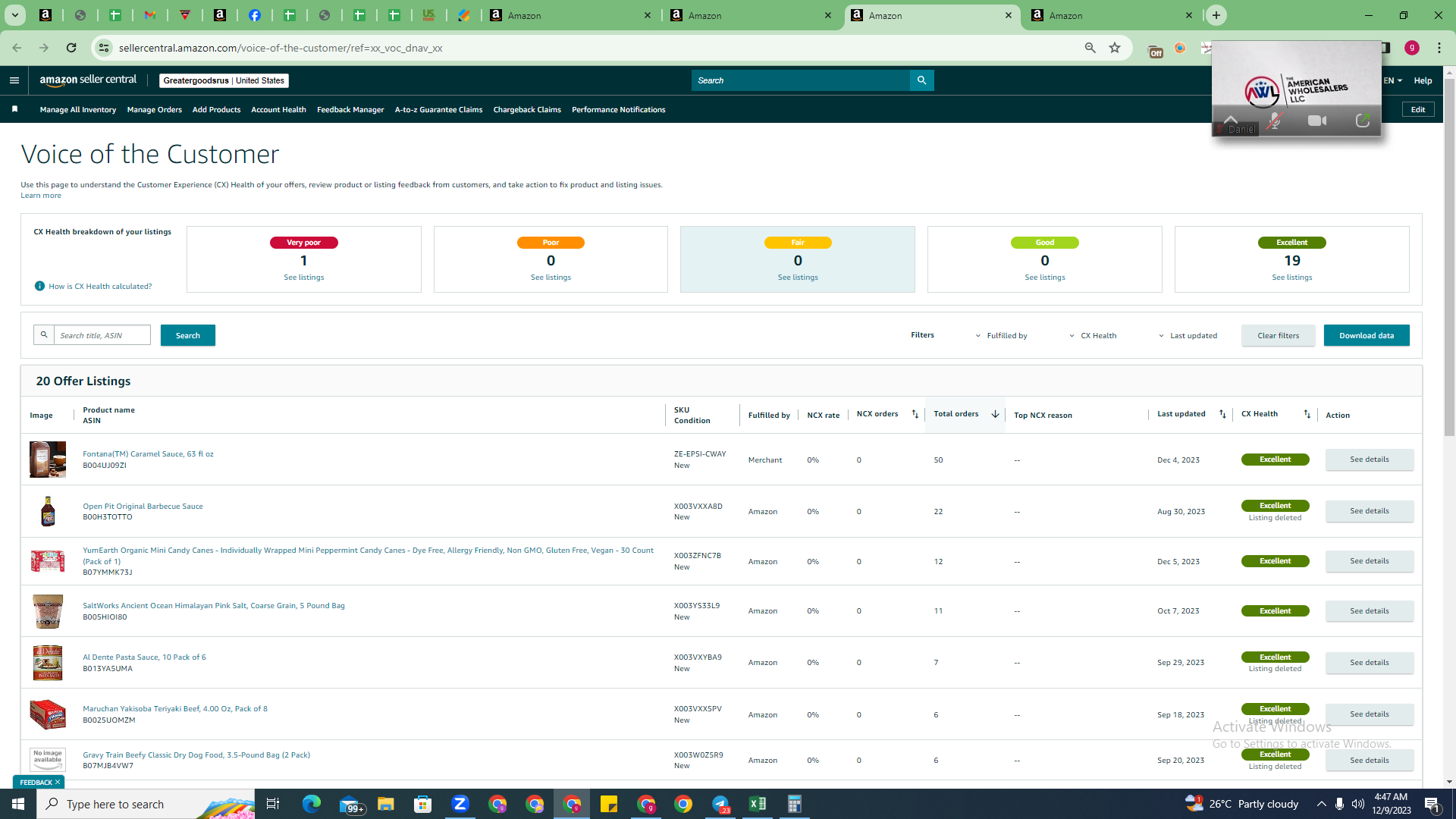
Task: Expand the CX Health filter dropdown
Action: tap(1093, 335)
